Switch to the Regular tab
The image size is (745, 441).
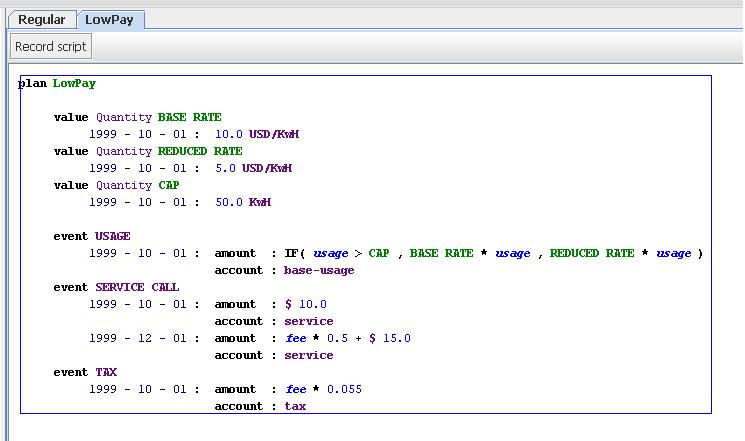pyautogui.click(x=41, y=20)
